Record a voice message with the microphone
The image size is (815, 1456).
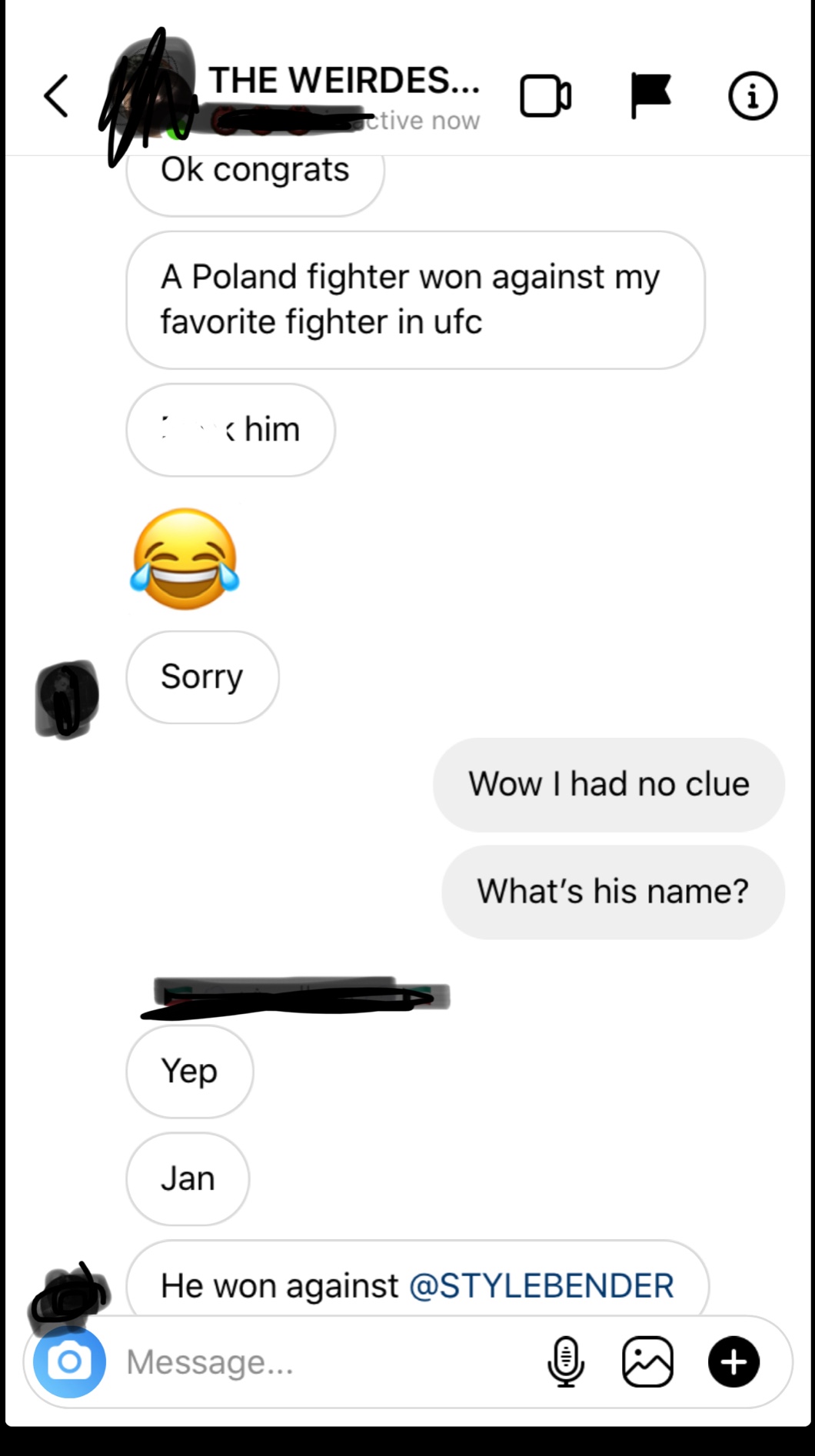[x=566, y=1361]
